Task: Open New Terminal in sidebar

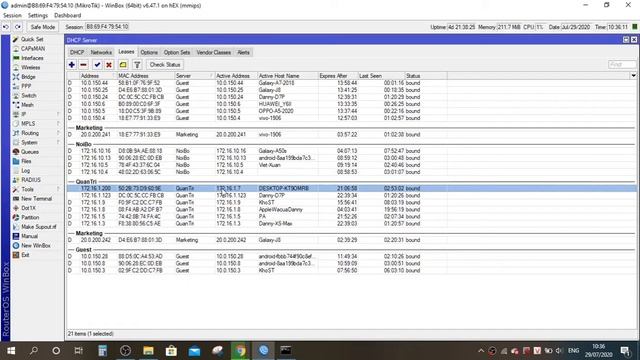Action: (36, 199)
